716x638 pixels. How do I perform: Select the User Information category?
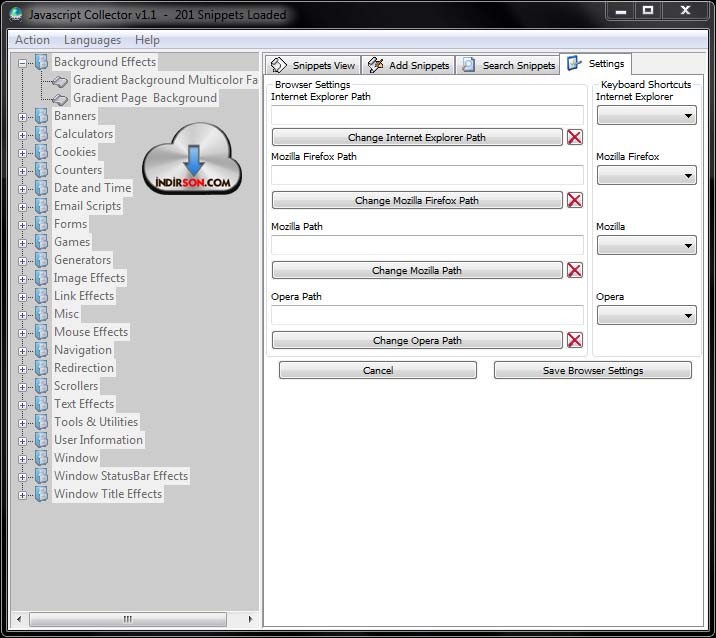[x=98, y=440]
